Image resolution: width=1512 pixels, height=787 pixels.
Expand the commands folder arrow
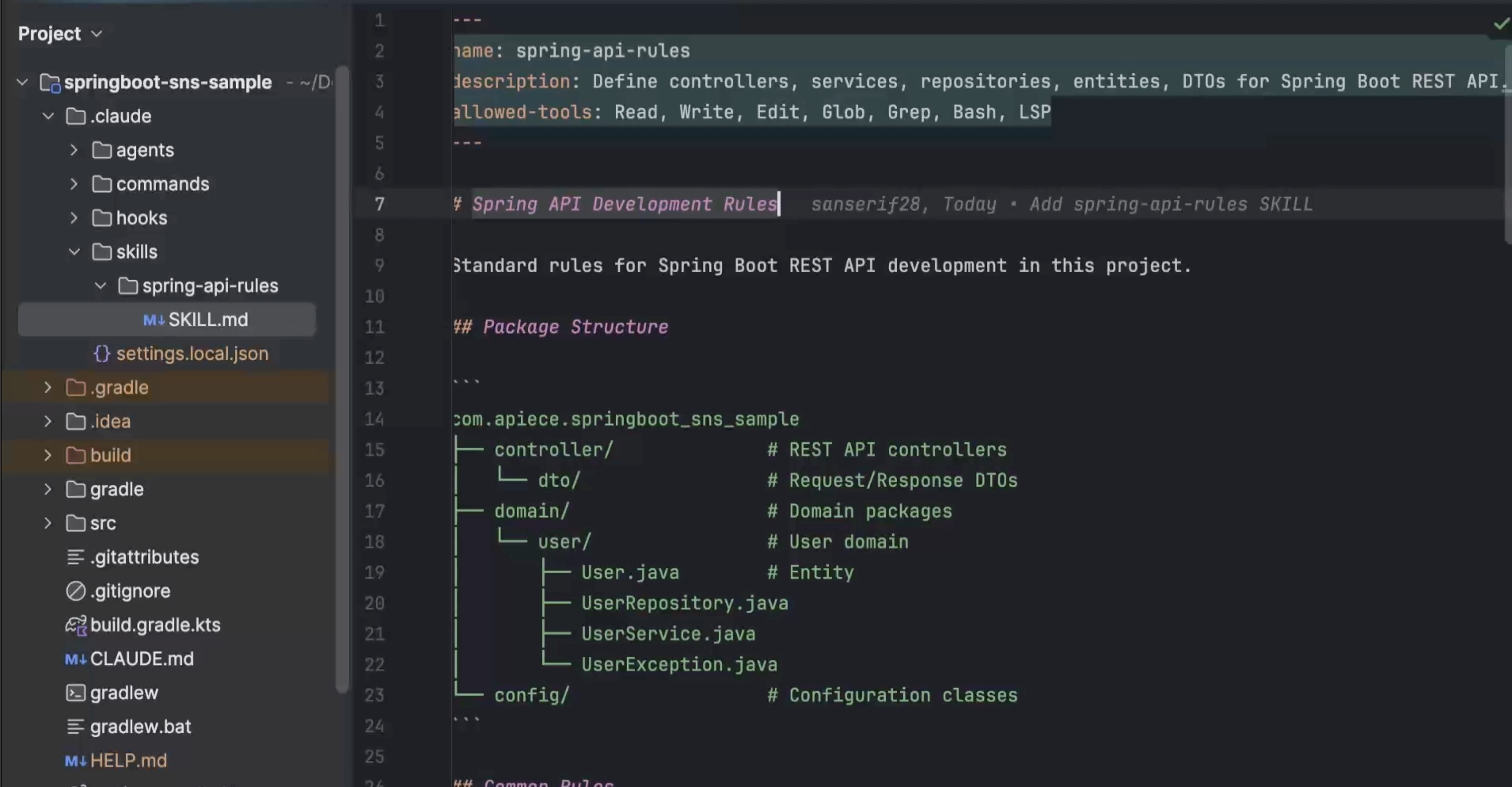click(74, 184)
